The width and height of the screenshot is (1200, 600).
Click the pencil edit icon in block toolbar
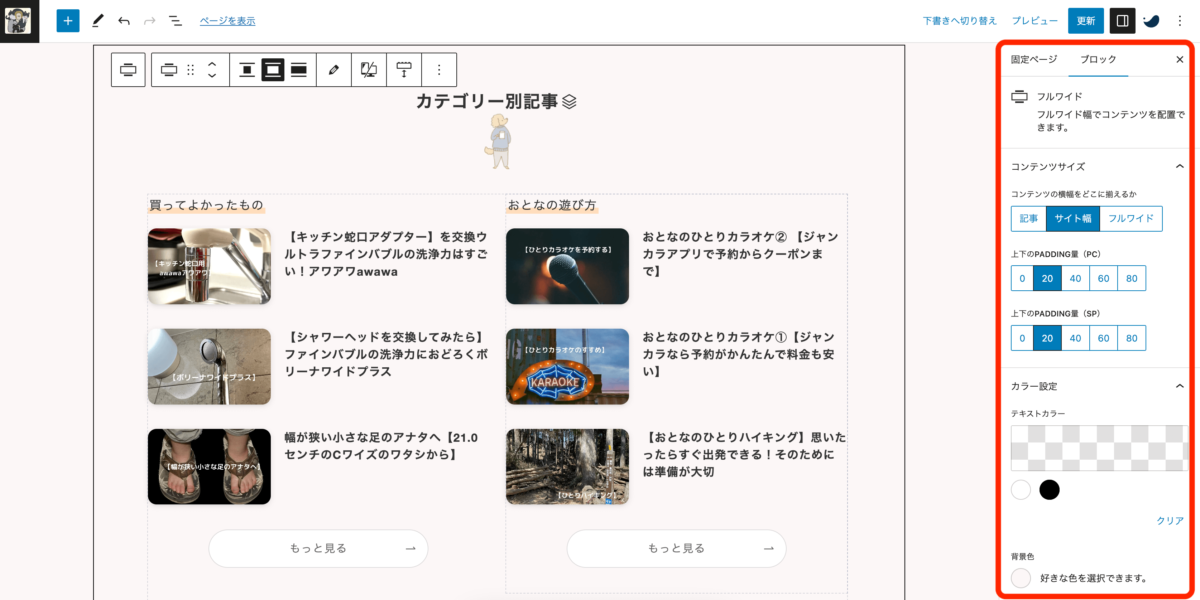(334, 70)
